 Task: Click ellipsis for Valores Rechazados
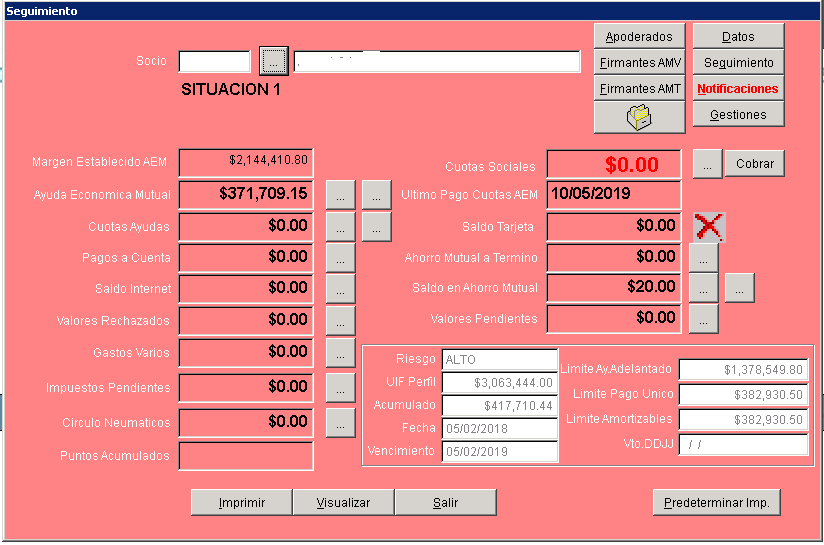coord(341,320)
